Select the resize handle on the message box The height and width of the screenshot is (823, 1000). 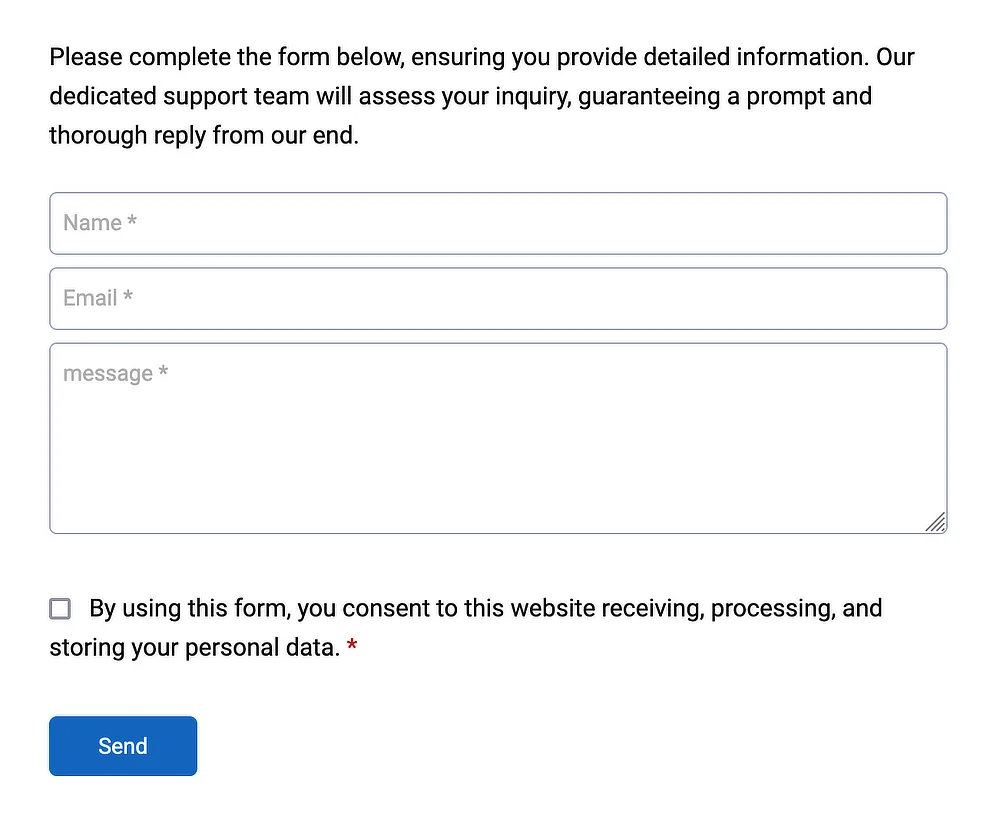(936, 522)
